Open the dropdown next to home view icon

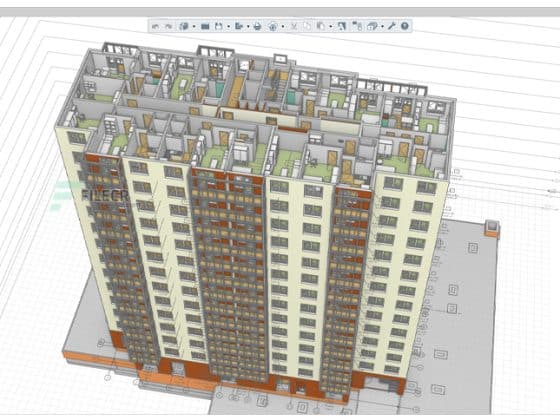(283, 26)
